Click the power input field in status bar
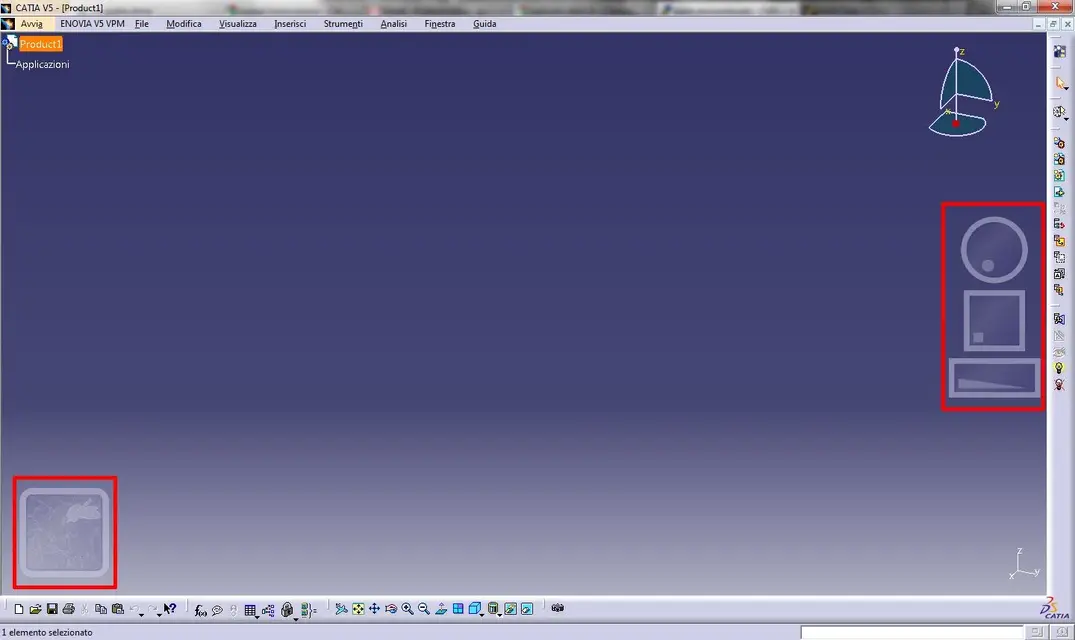This screenshot has height=640, width=1075. [912, 632]
